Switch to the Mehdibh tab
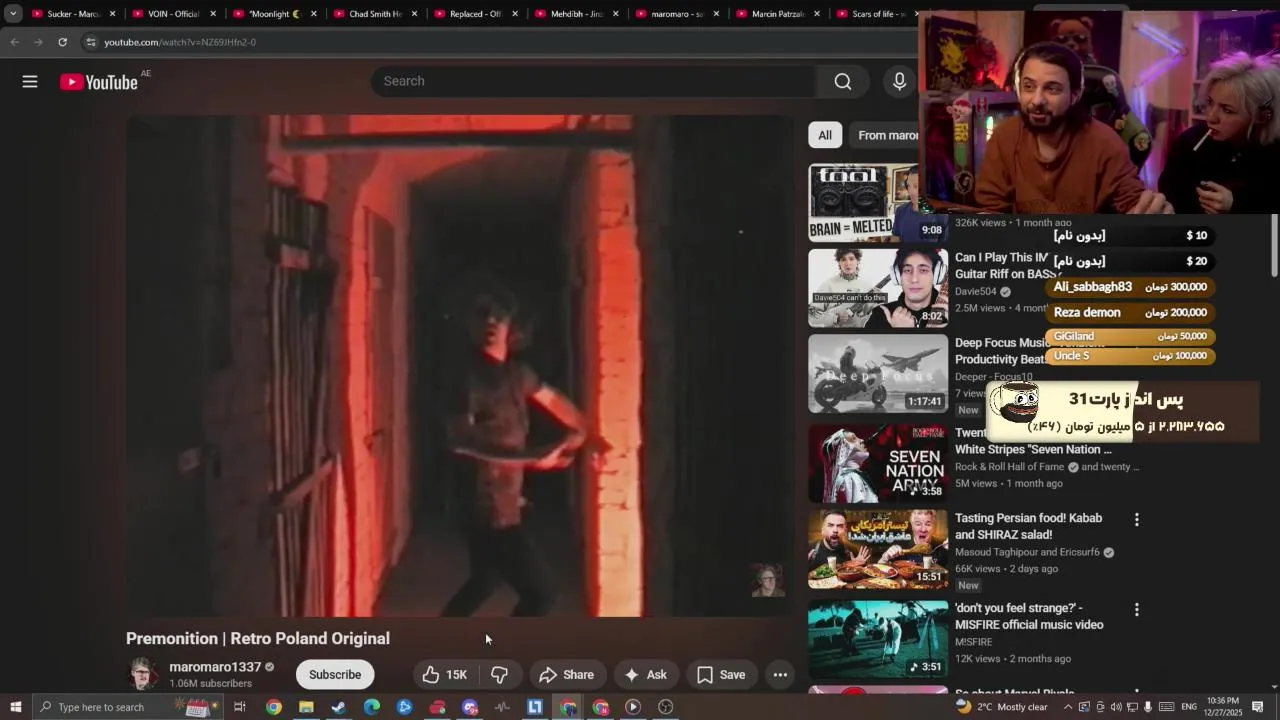Viewport: 1280px width, 720px height. click(577, 14)
